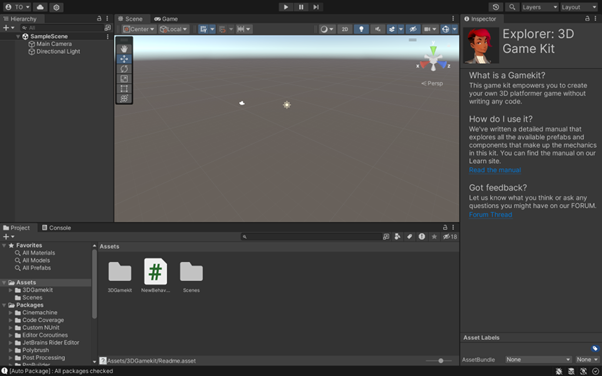Open the draw mode shading dropdown
Viewport: 602px width, 376px height.
tap(327, 29)
